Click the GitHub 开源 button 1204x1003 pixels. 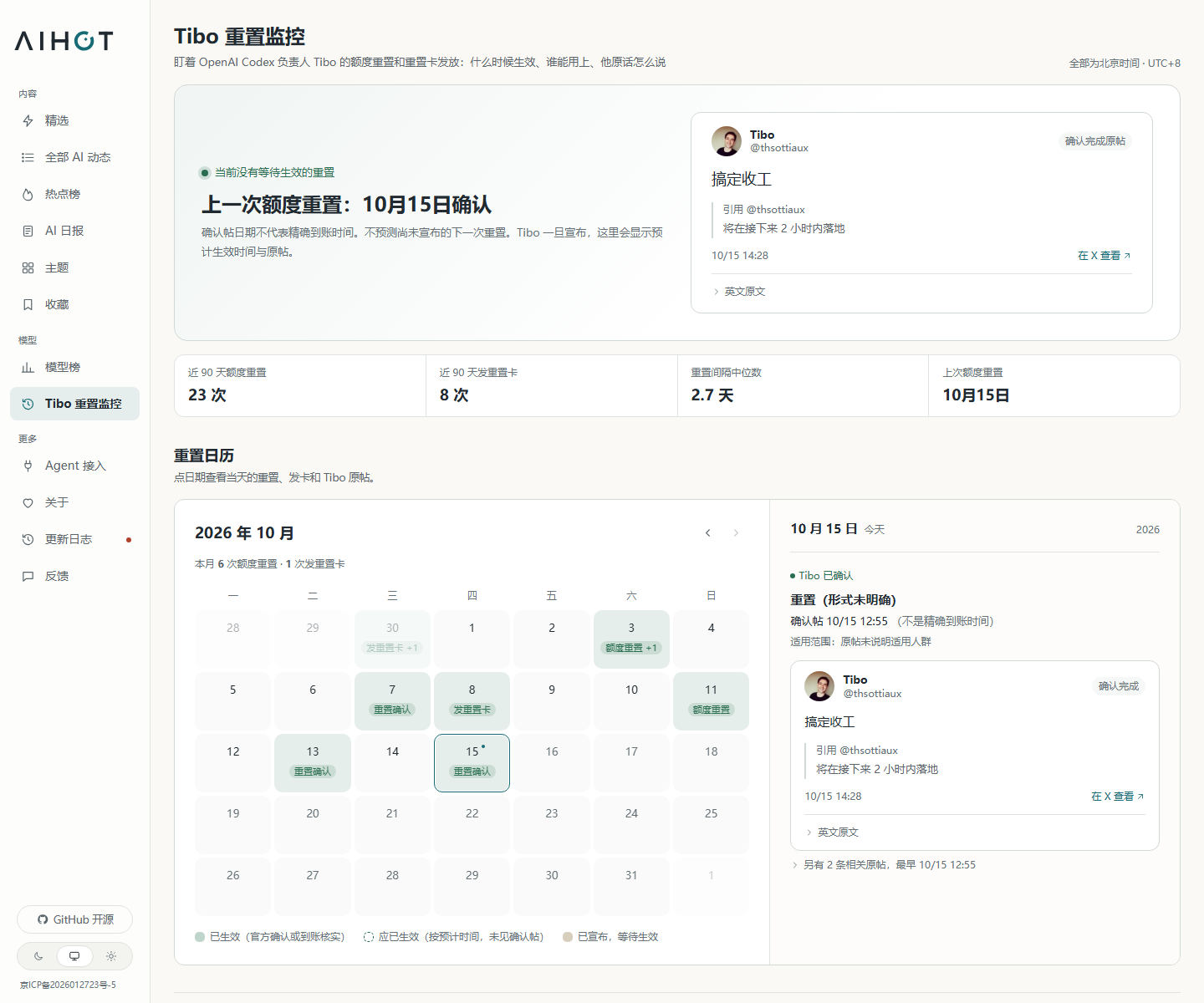pos(74,919)
